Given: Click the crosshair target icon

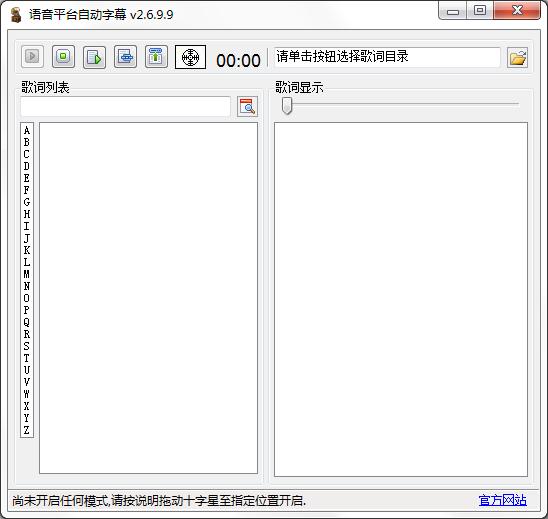Looking at the screenshot, I should [190, 57].
